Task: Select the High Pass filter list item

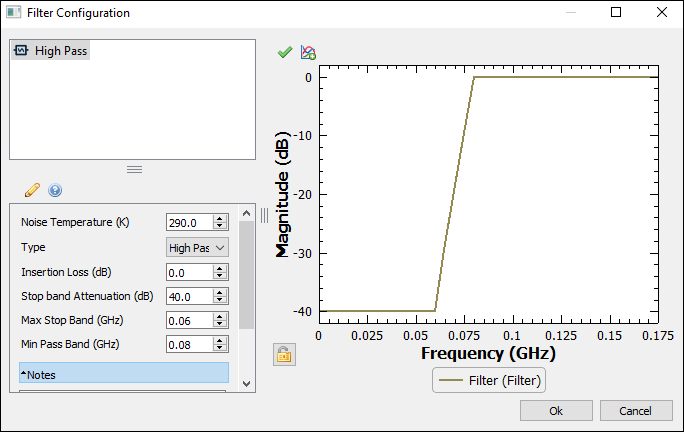Action: 51,51
